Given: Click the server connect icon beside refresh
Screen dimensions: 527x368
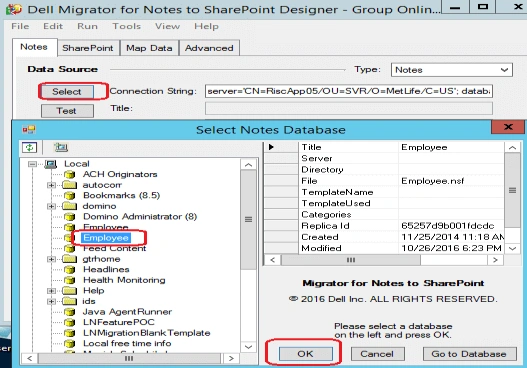Looking at the screenshot, I should click(x=61, y=147).
